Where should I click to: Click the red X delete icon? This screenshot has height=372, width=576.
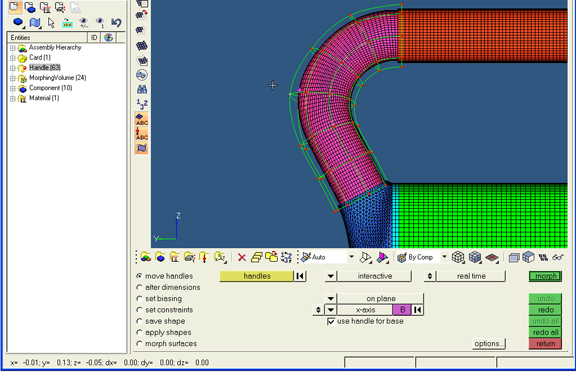(242, 257)
